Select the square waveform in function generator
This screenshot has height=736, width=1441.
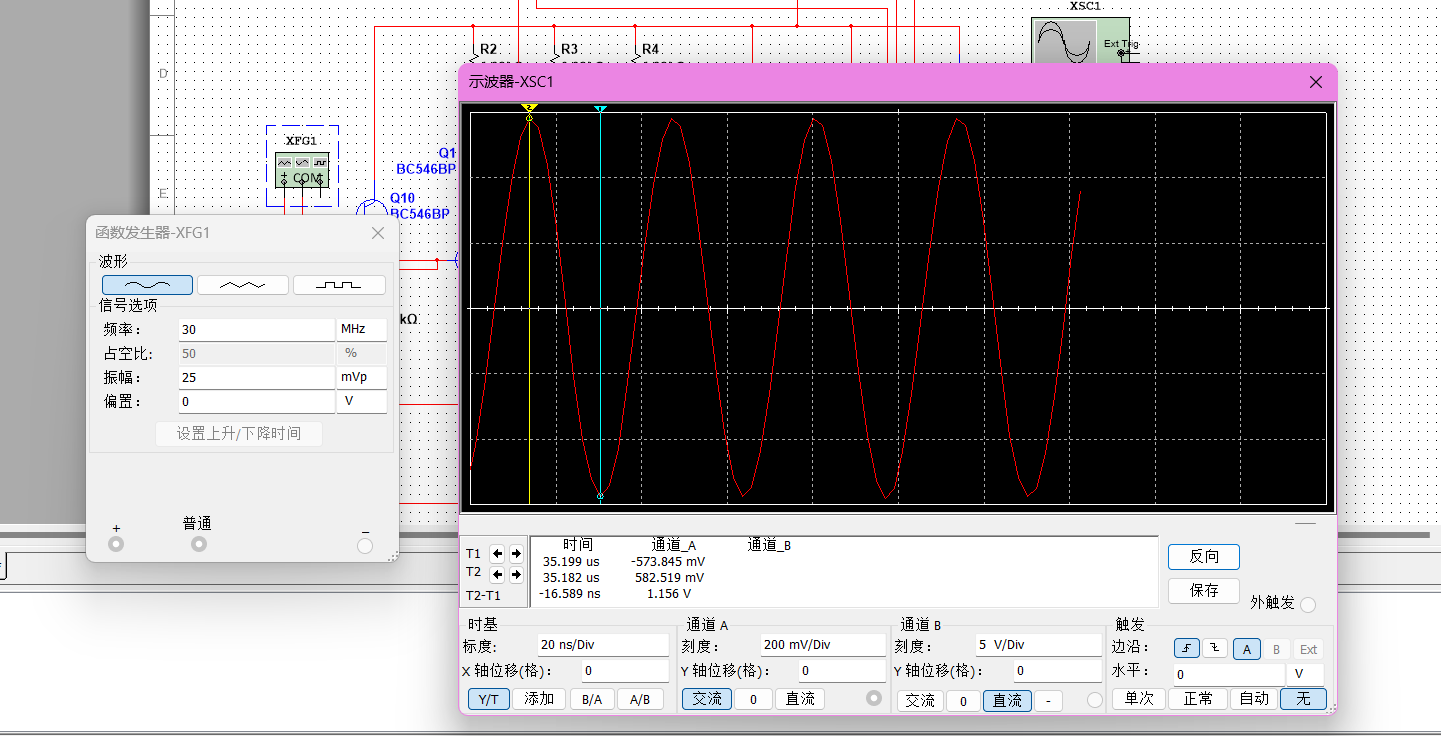tap(339, 285)
